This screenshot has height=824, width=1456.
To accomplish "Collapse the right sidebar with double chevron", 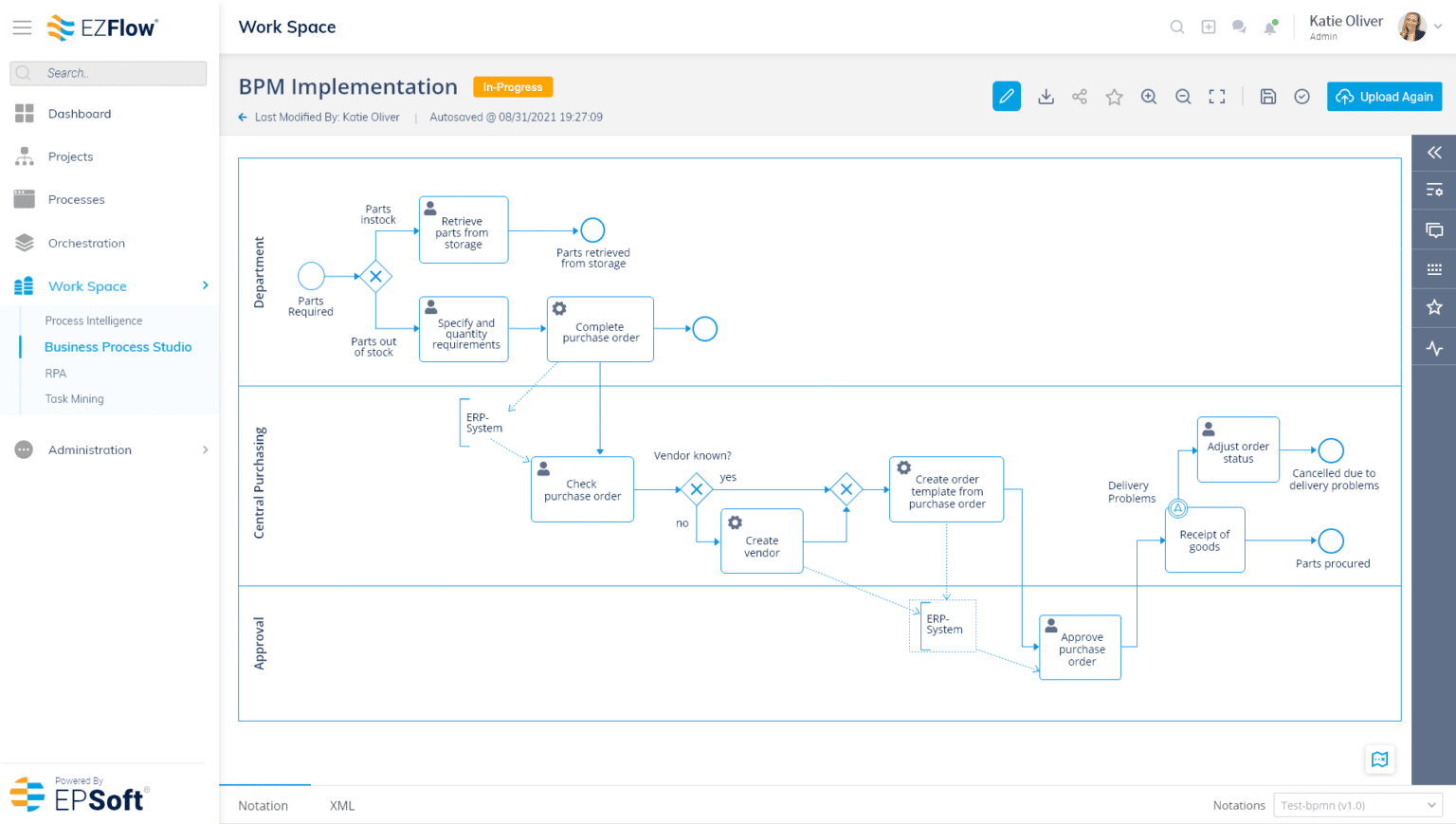I will 1433,152.
